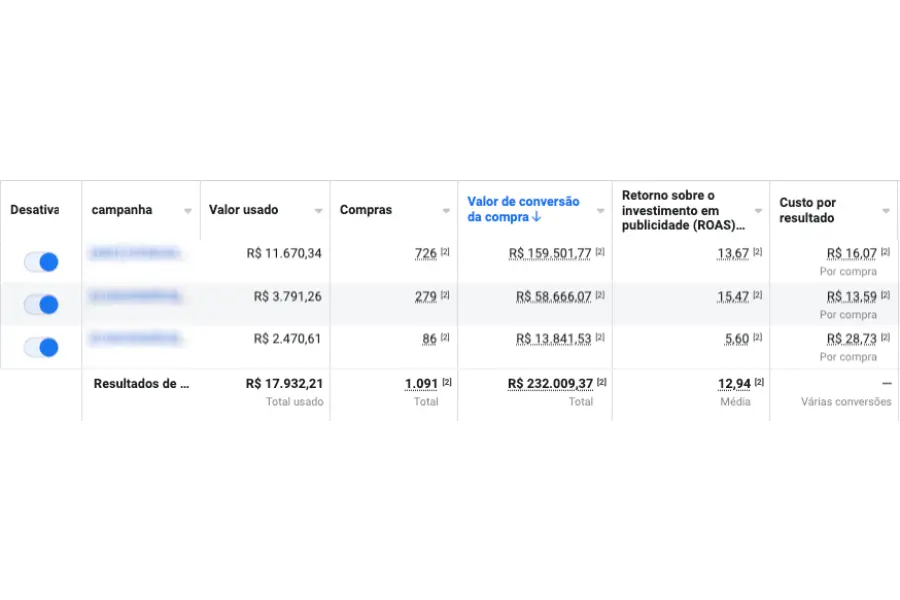Click footnote [2] icon next to 86 purchases
Screen dimensions: 900x600
(445, 339)
